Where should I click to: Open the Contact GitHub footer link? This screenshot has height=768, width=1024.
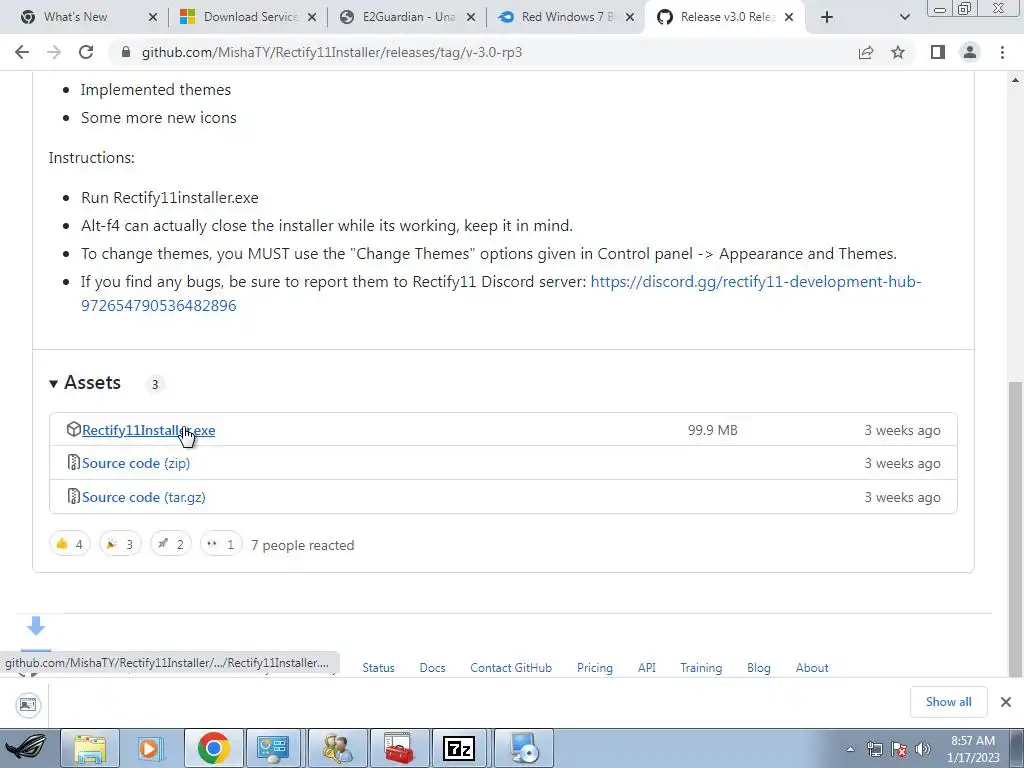511,667
